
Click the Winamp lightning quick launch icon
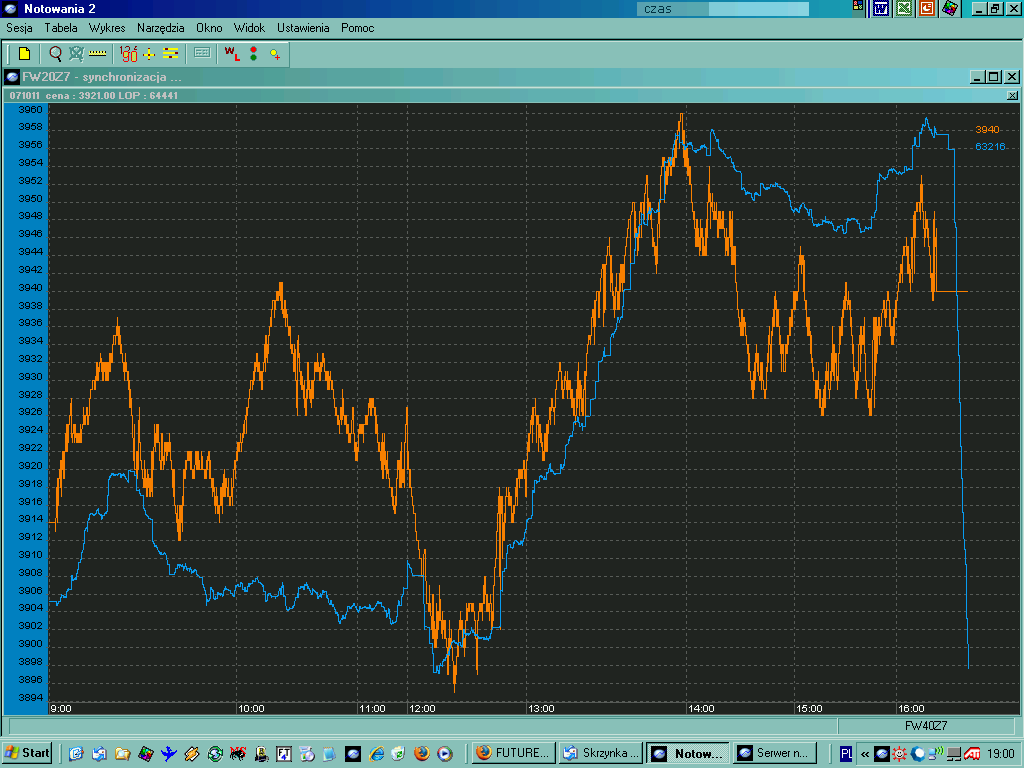pyautogui.click(x=191, y=754)
